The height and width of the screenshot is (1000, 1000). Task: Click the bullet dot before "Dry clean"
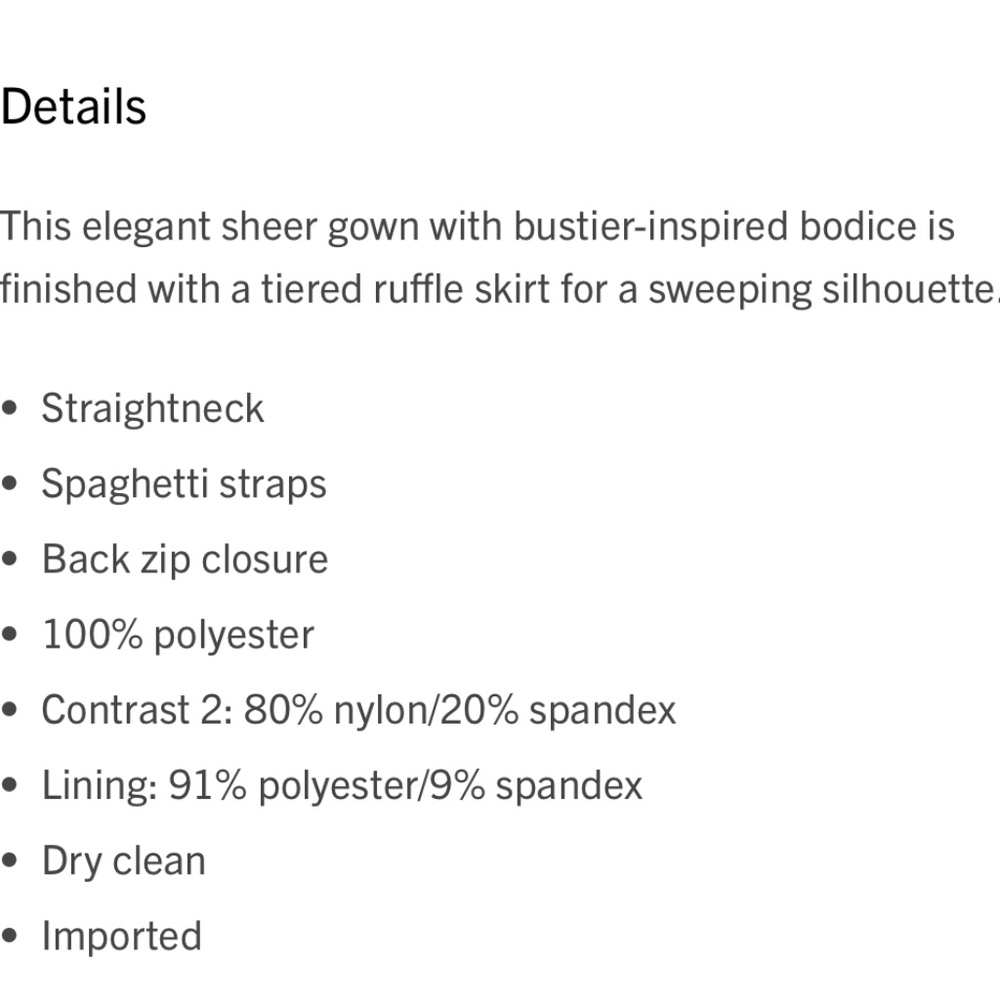10,862
